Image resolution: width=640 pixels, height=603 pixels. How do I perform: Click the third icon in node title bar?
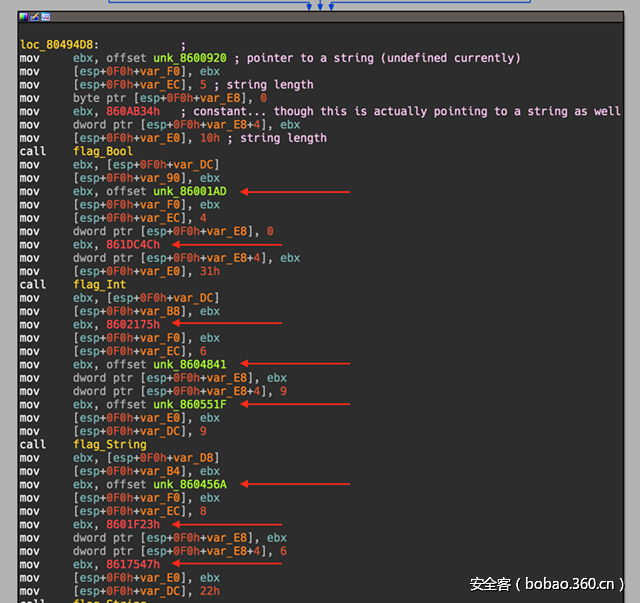coord(45,18)
